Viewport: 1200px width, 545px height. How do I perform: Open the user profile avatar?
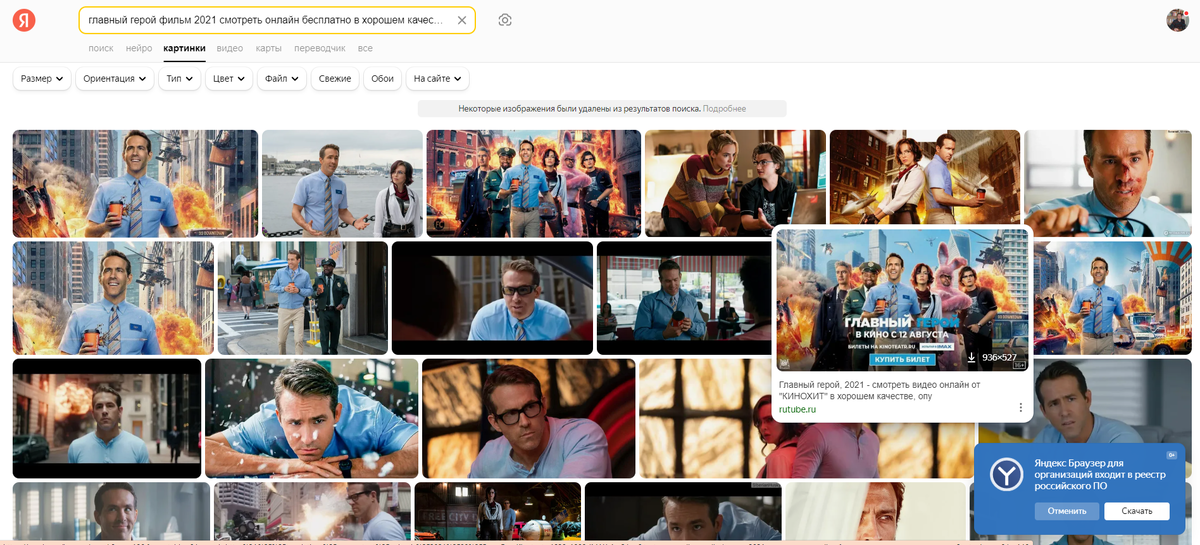[x=1177, y=20]
